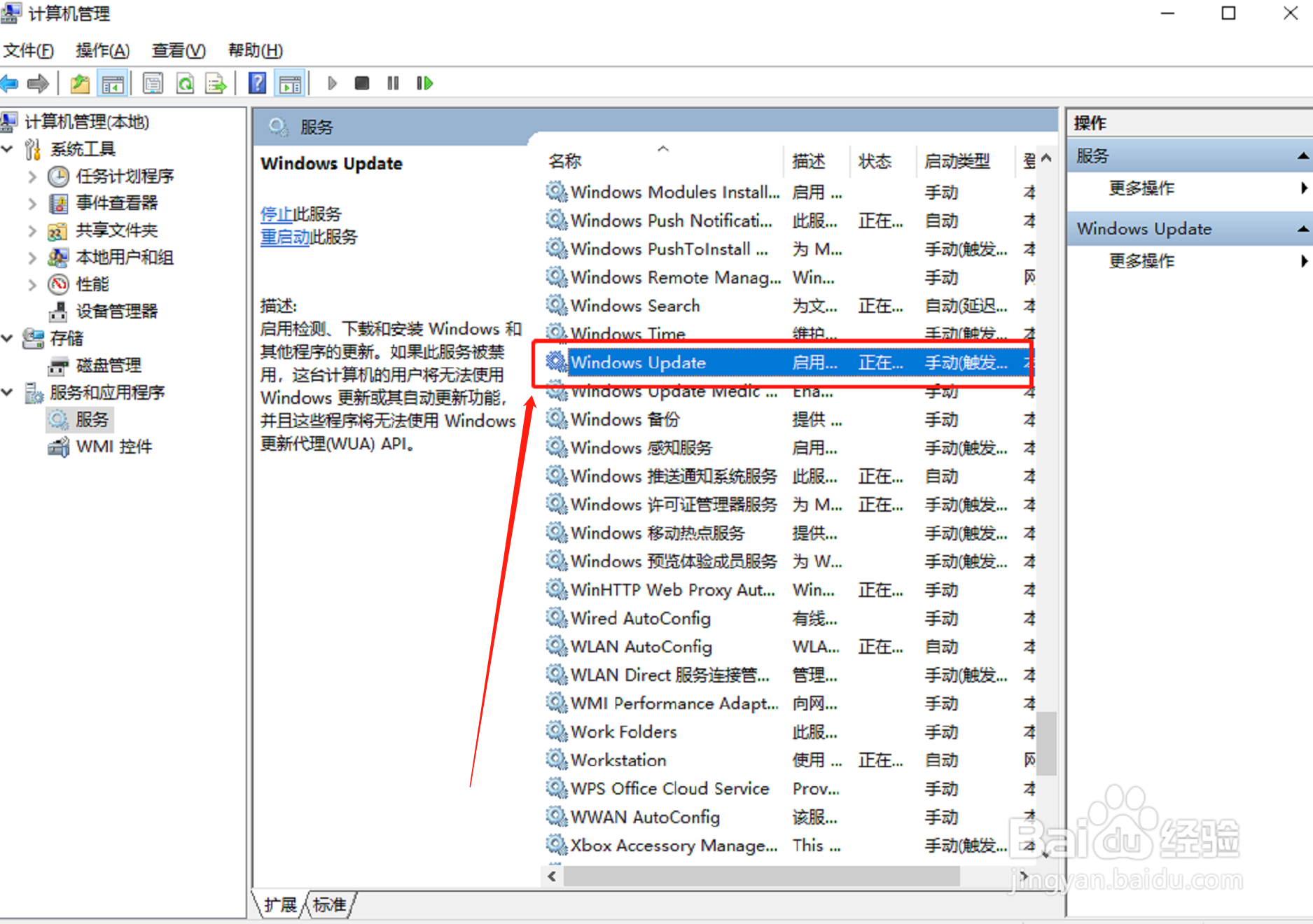1313x924 pixels.
Task: Collapse the 服务 section in 操作 pane
Action: coord(1302,155)
